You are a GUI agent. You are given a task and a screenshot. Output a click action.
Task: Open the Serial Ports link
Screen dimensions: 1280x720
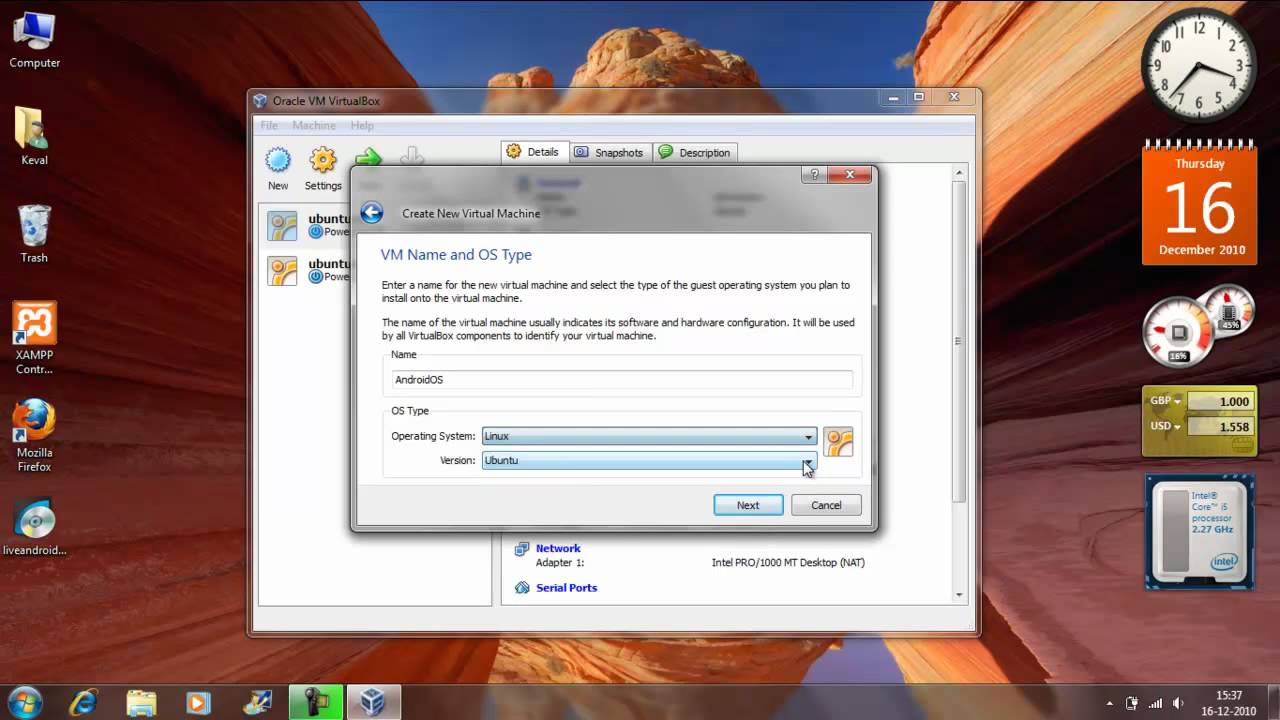pyautogui.click(x=566, y=588)
